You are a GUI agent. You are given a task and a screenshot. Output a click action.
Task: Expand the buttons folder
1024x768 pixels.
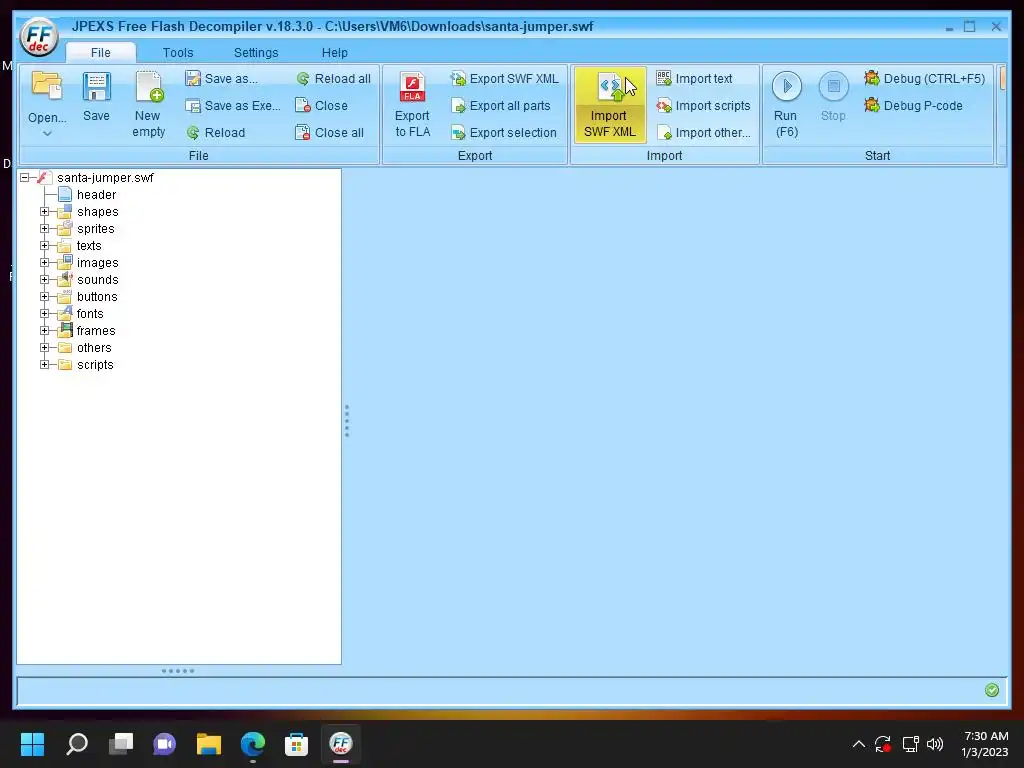point(44,296)
